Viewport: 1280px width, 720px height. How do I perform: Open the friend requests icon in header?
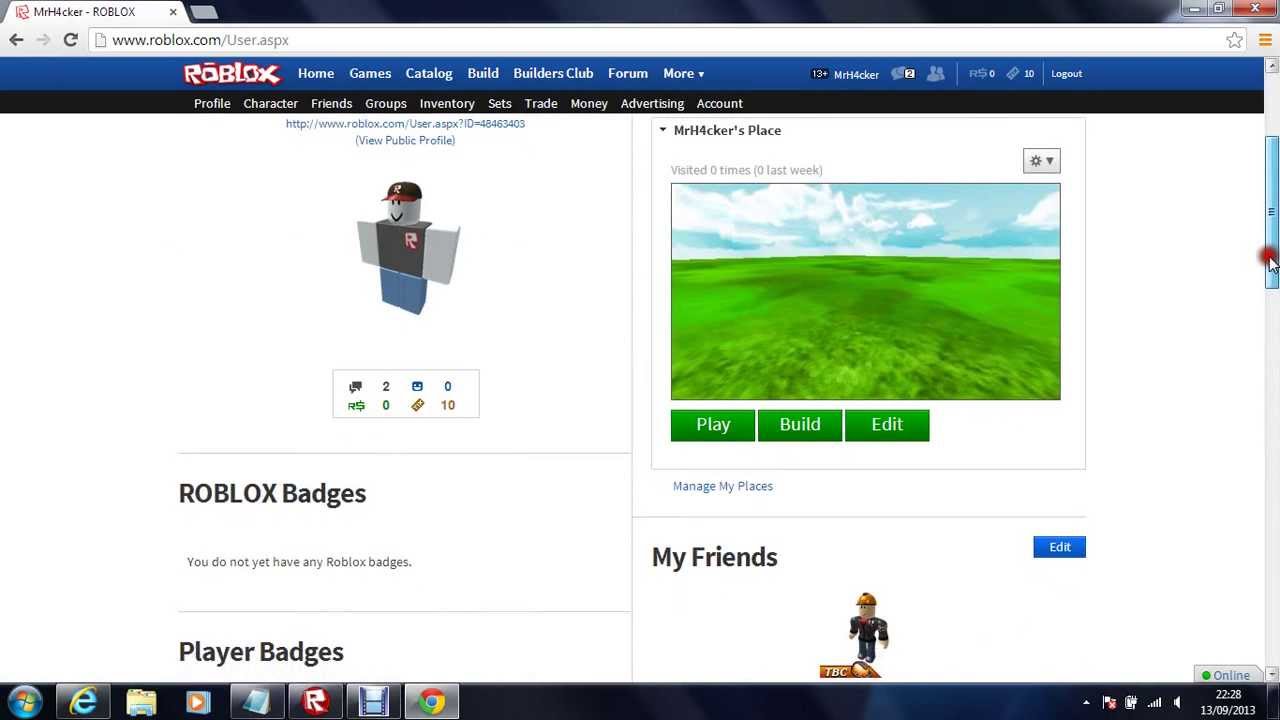tap(935, 74)
